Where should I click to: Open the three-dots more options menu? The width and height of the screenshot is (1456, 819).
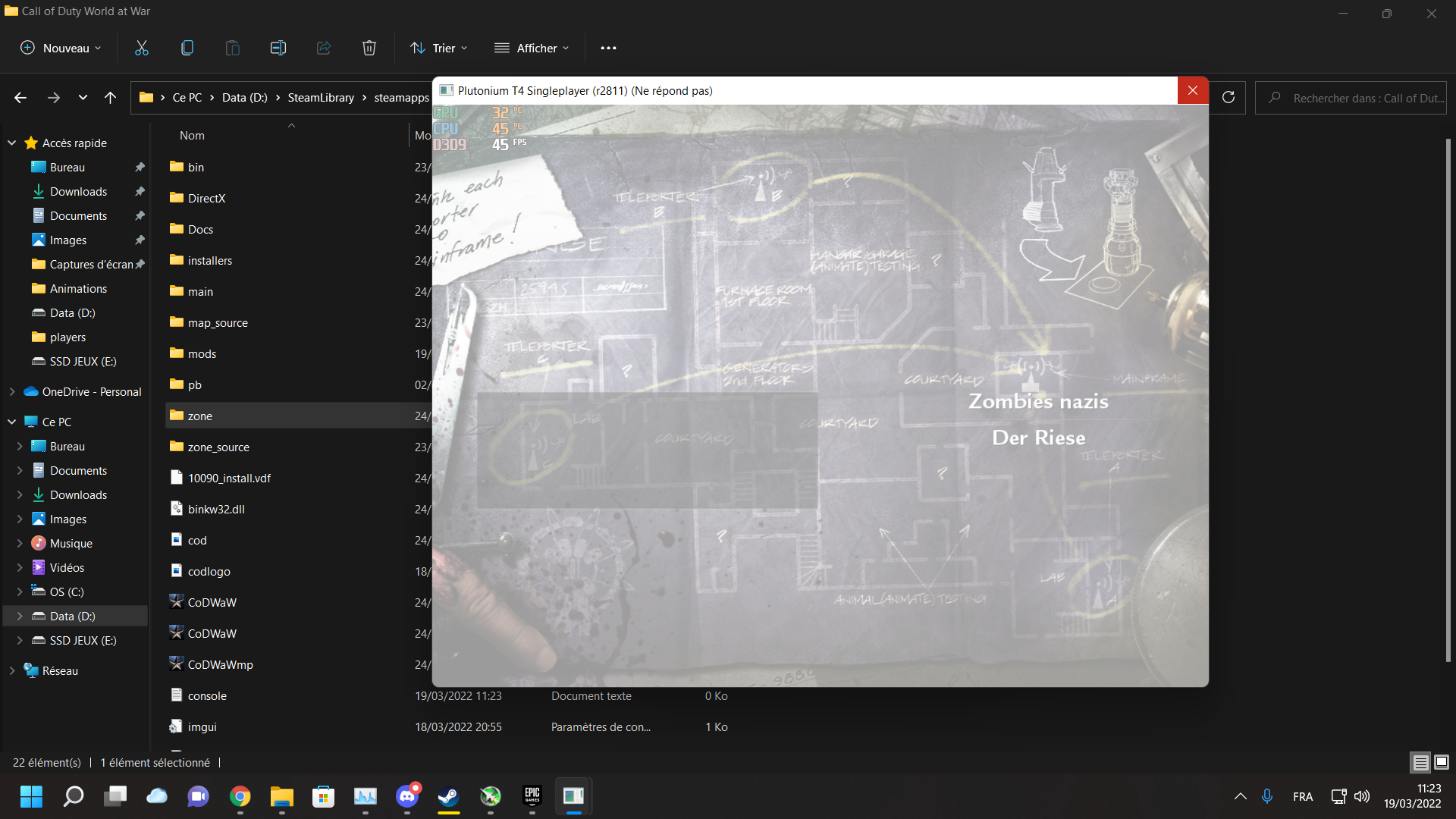tap(608, 48)
